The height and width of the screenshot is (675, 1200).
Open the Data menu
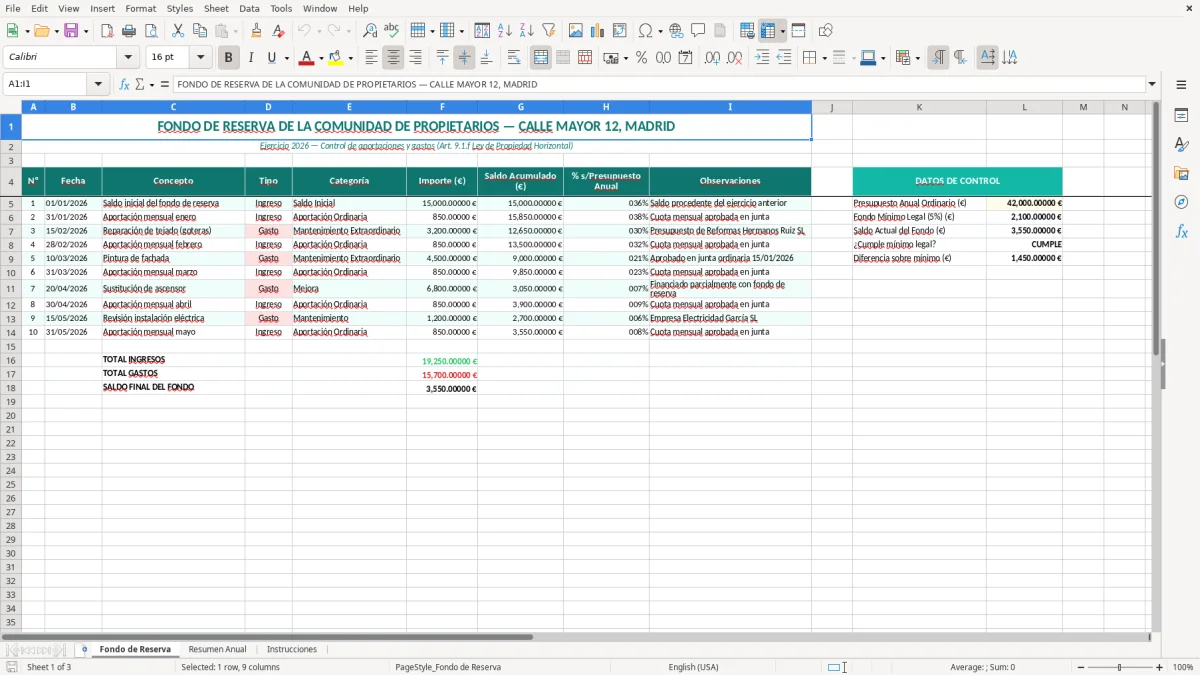coord(249,8)
